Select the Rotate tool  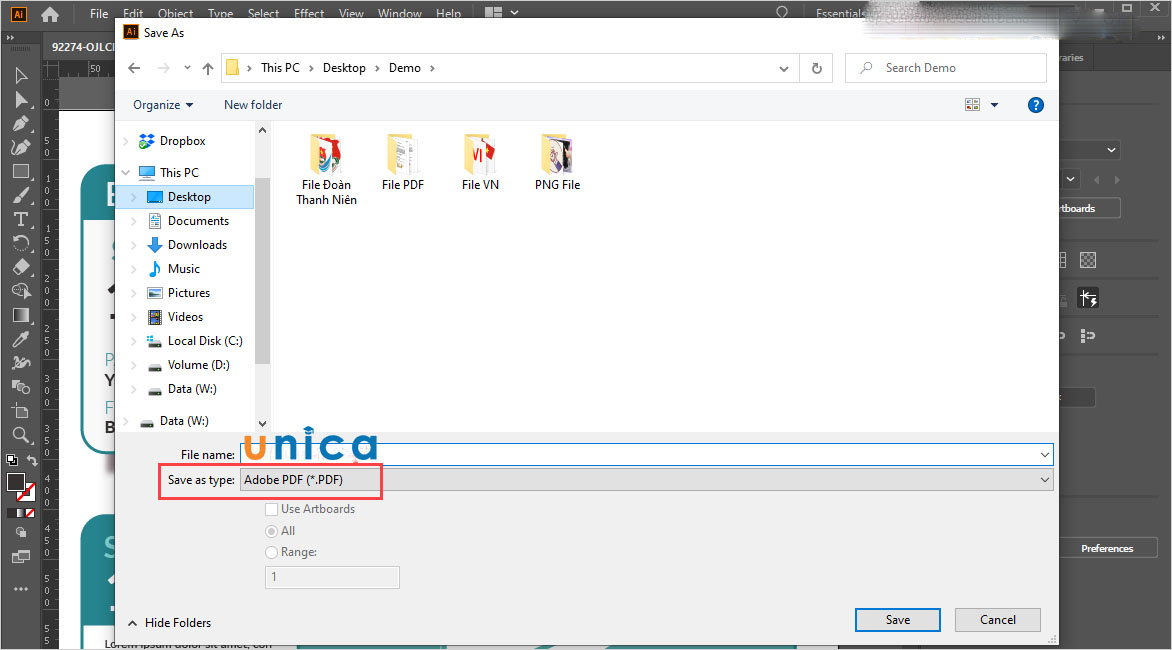click(20, 243)
